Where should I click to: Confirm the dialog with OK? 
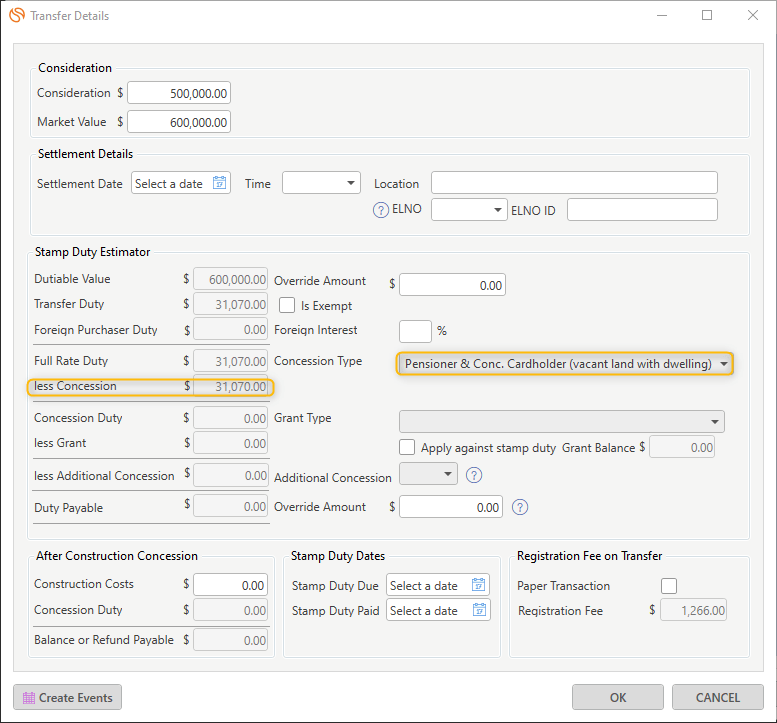point(617,697)
